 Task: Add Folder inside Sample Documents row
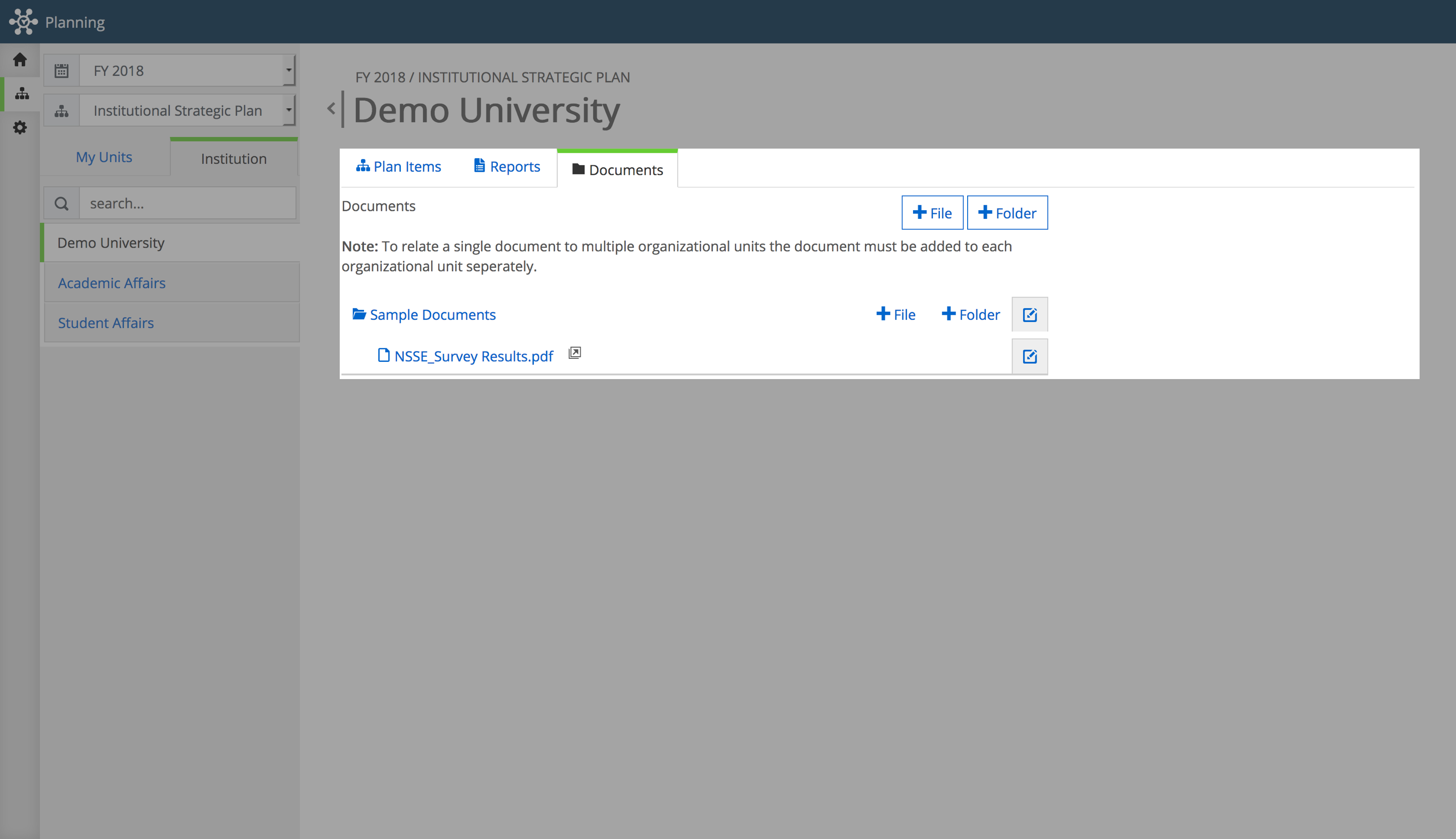971,314
